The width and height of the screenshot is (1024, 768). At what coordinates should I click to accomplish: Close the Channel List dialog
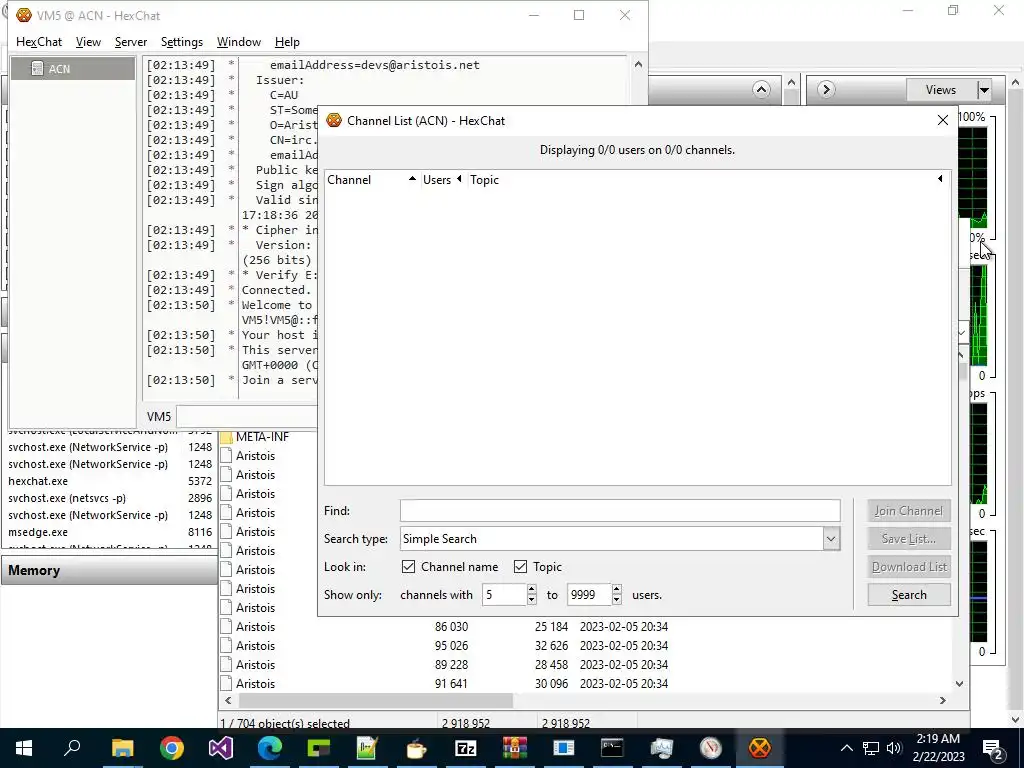(942, 120)
